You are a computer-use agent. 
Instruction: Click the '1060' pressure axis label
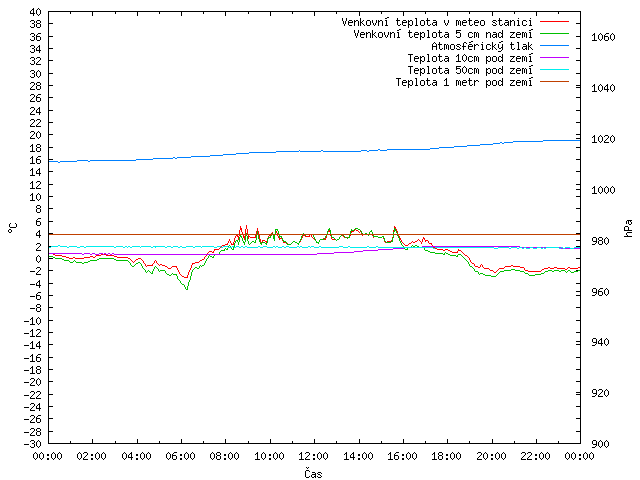click(603, 38)
